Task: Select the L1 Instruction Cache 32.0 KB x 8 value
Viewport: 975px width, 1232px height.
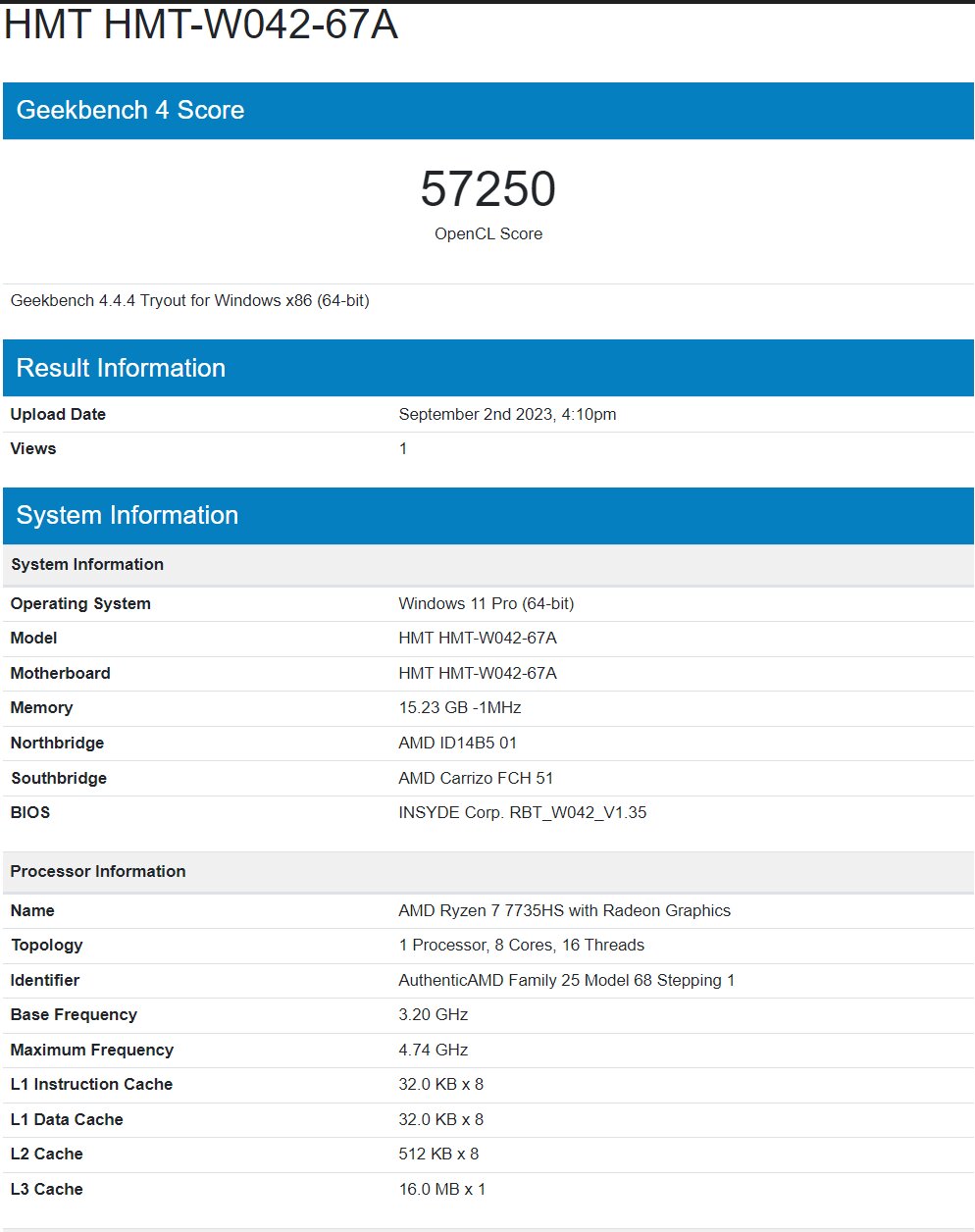Action: pos(441,1084)
